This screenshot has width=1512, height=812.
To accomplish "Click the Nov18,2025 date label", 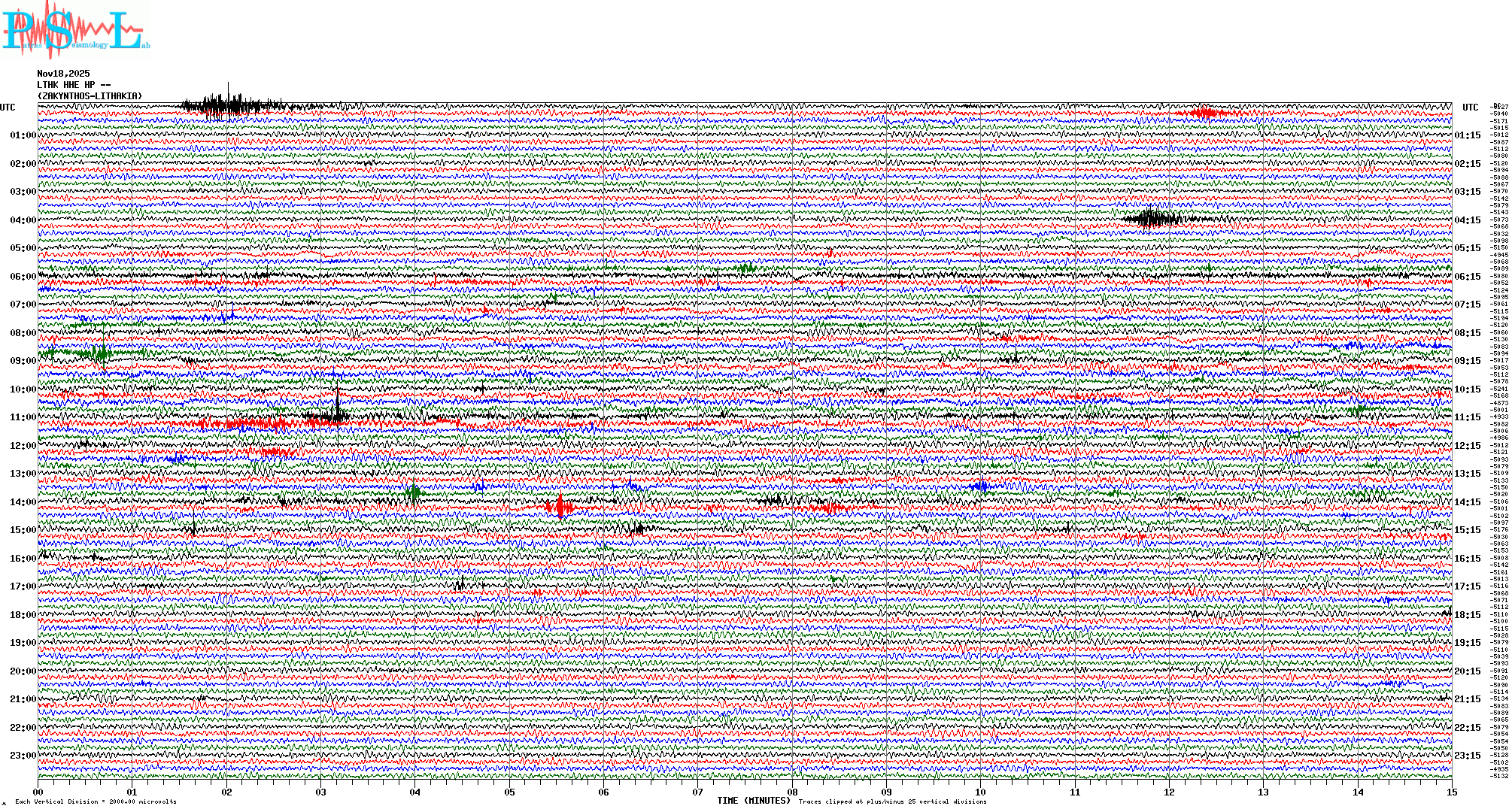I will click(x=63, y=74).
